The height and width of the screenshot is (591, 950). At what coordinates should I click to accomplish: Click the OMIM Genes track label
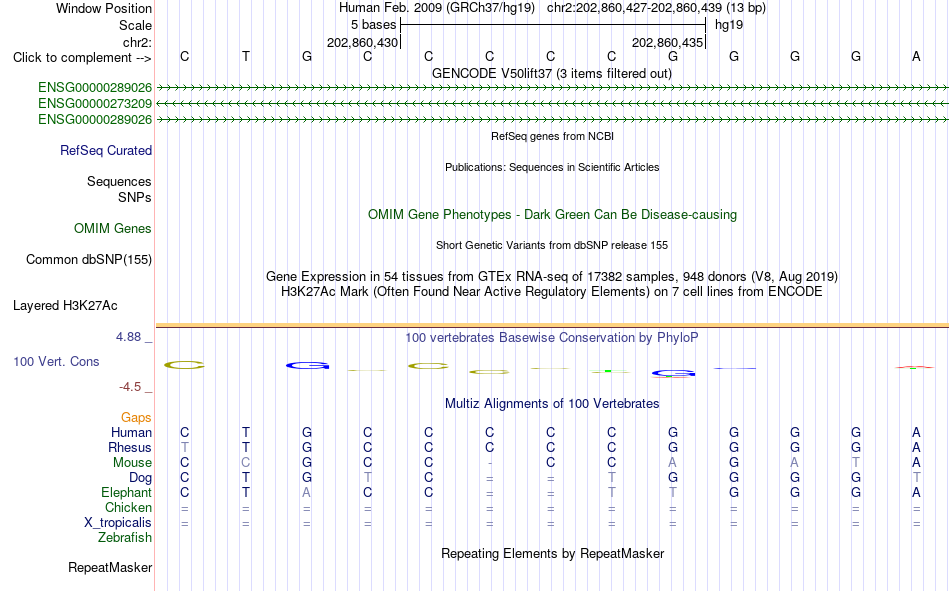[113, 229]
